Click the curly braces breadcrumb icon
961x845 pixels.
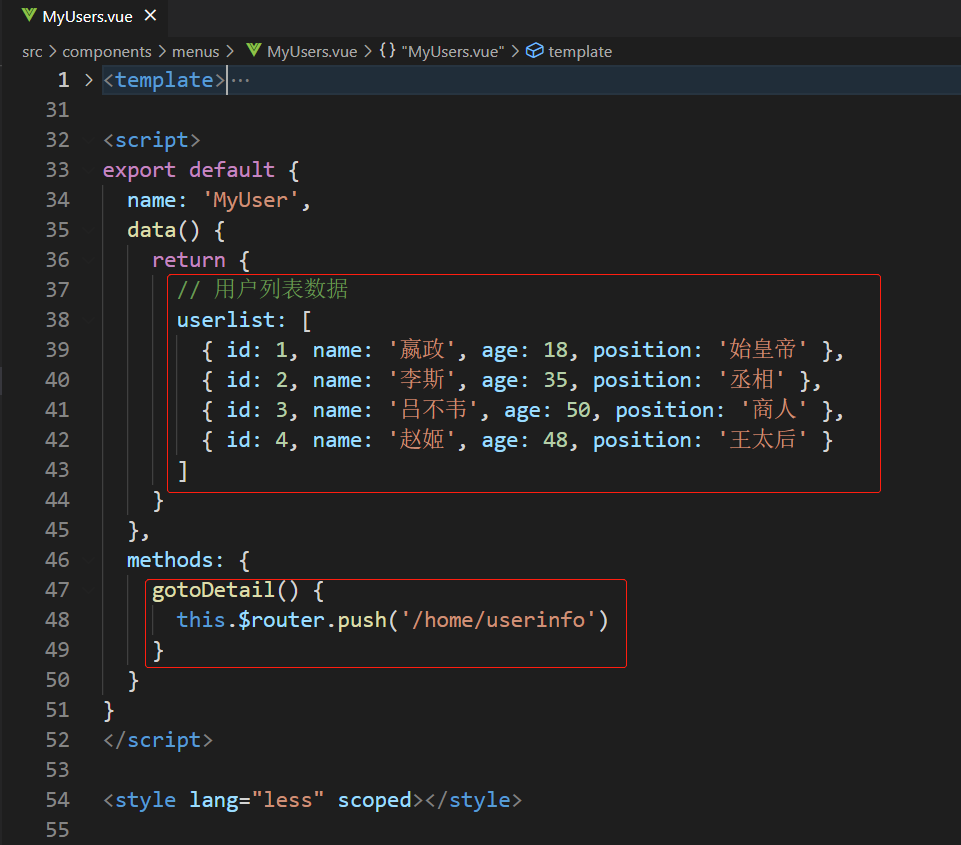(x=387, y=51)
